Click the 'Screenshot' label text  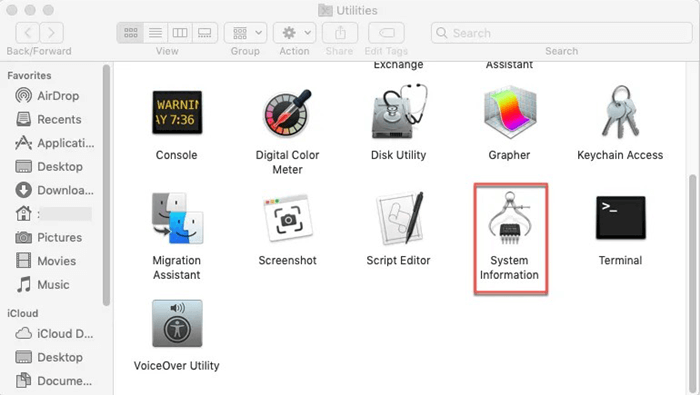coord(288,261)
